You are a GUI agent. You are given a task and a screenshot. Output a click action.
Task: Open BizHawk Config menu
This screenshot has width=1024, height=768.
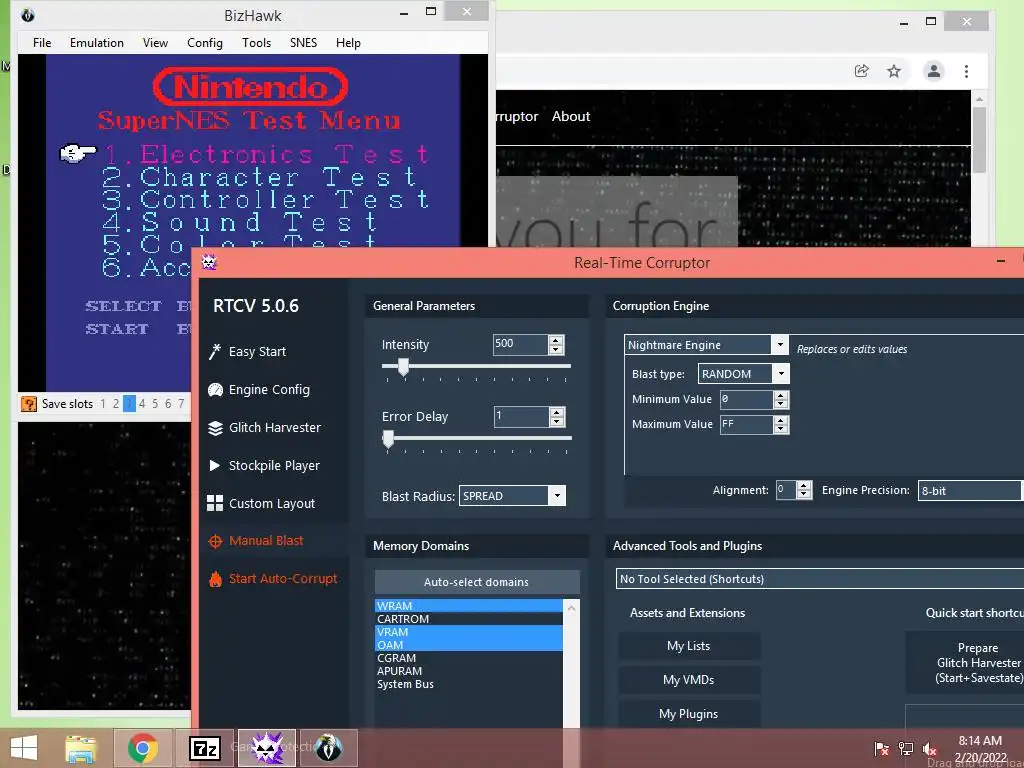point(204,43)
